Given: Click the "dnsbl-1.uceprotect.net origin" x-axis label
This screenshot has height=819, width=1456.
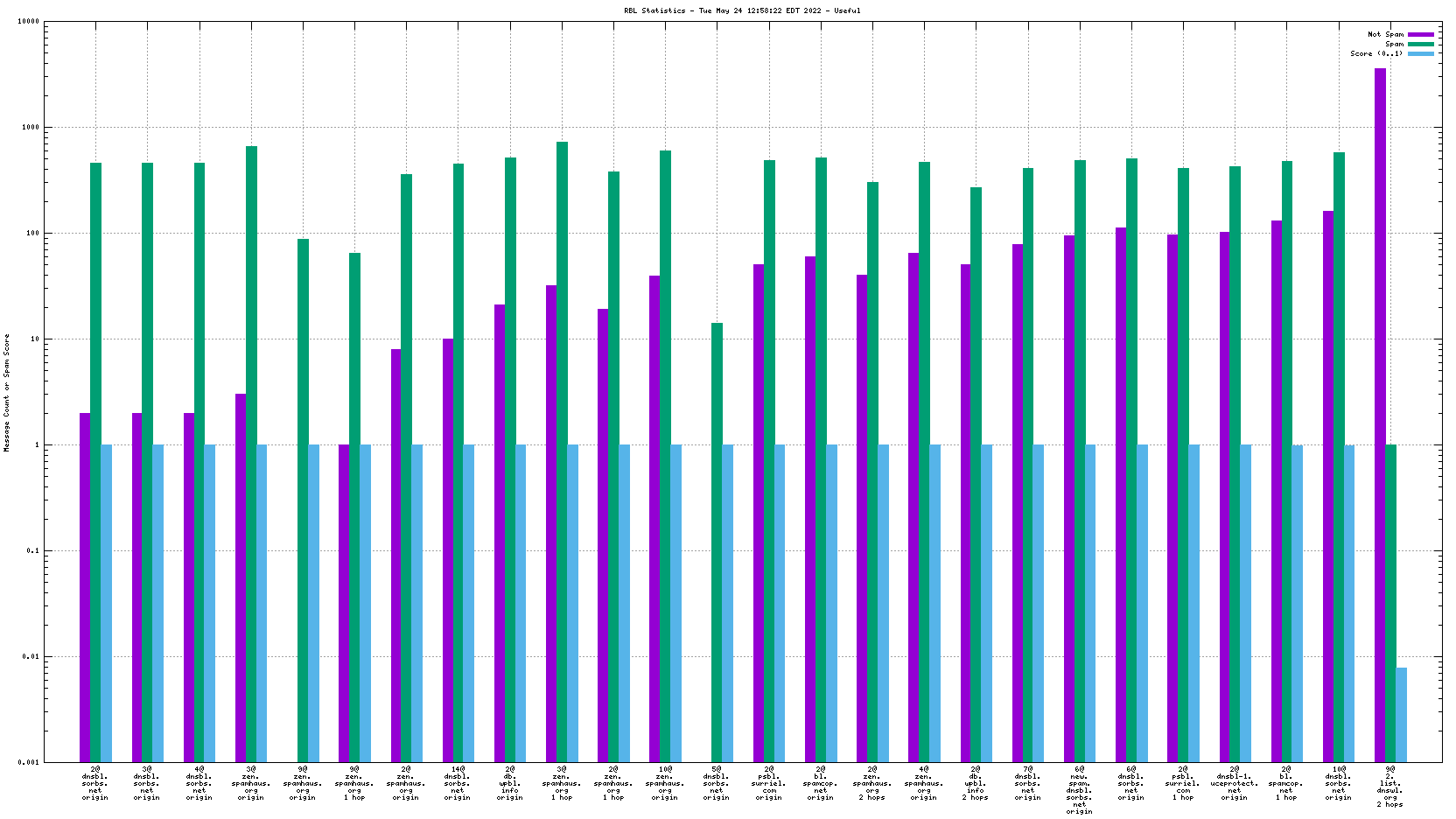Looking at the screenshot, I should pyautogui.click(x=1235, y=783).
